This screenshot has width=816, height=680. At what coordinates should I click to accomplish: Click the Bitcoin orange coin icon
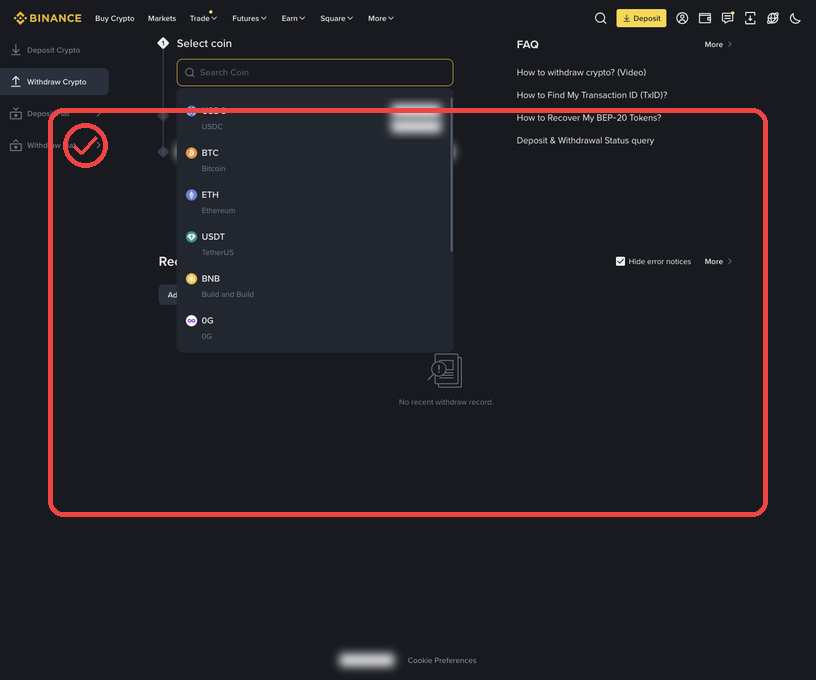click(192, 153)
